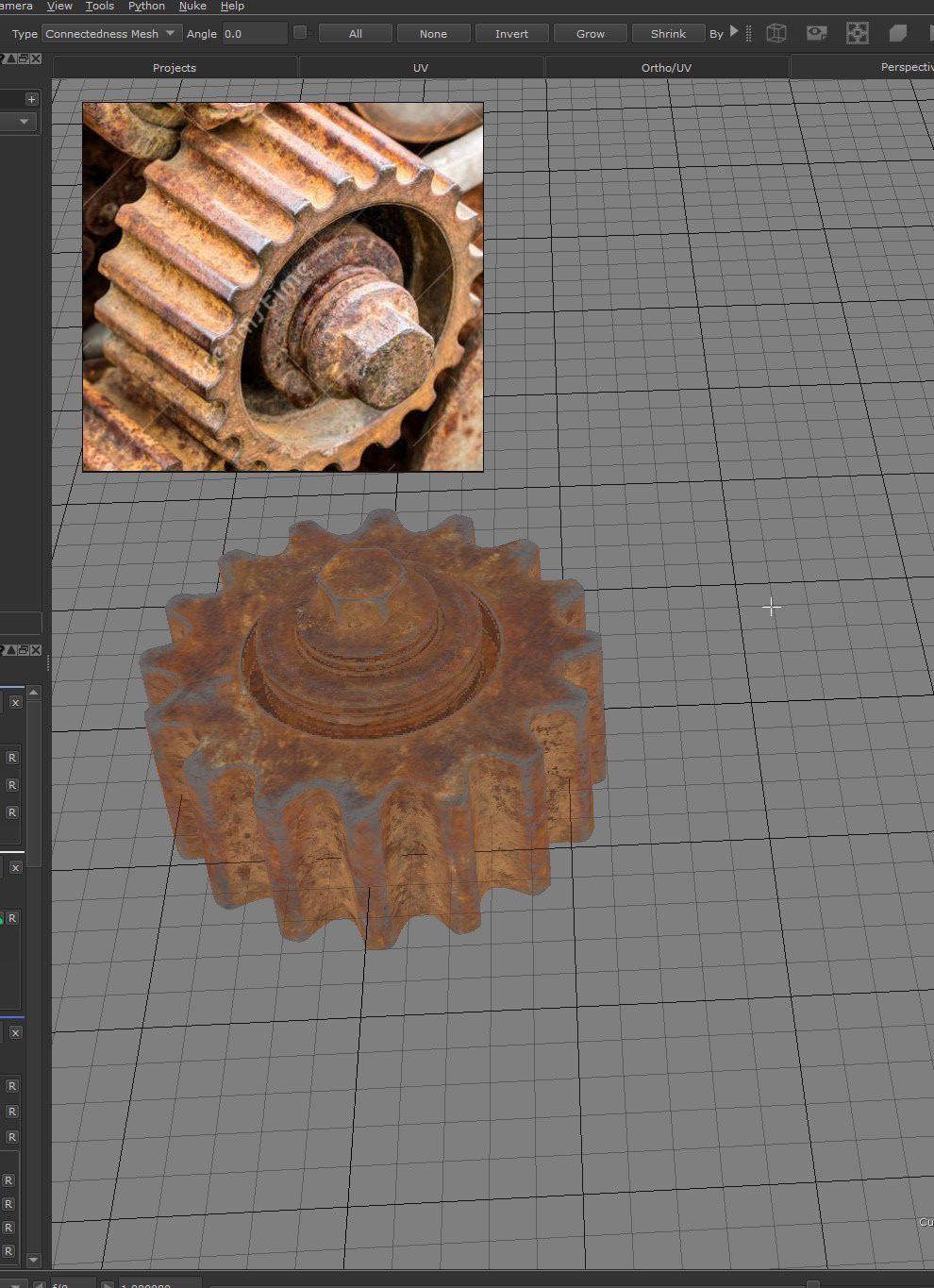The width and height of the screenshot is (934, 1288).
Task: Open the Help menu
Action: (x=232, y=6)
